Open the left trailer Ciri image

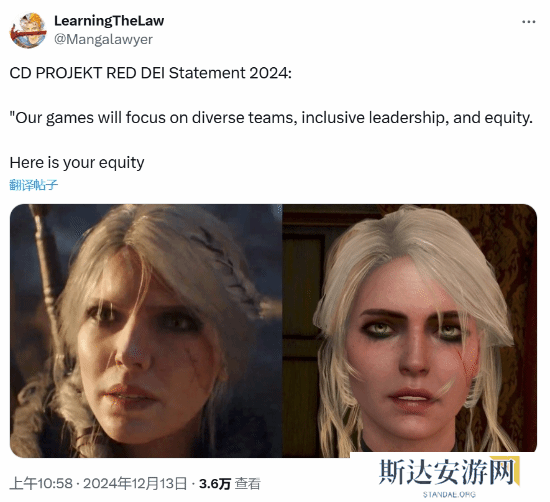[146, 330]
